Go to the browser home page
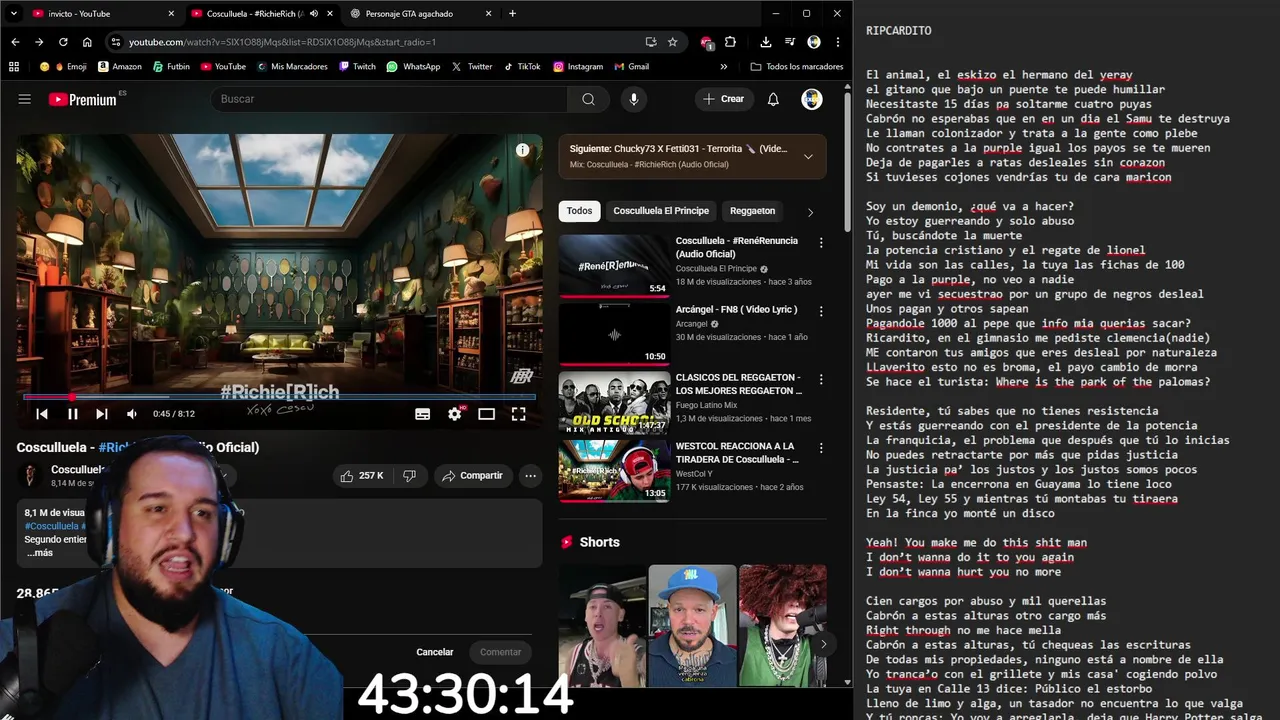The height and width of the screenshot is (720, 1280). point(87,42)
